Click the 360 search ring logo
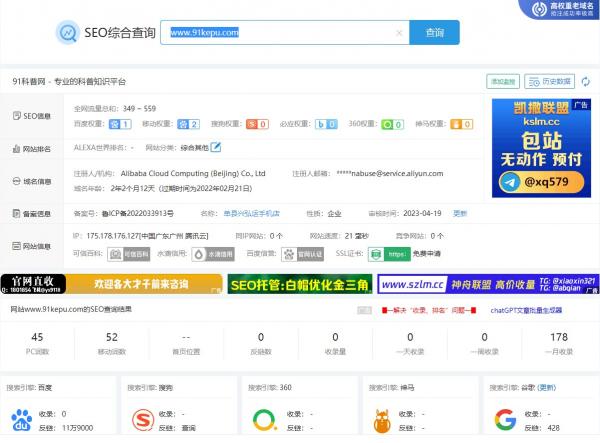600x443 pixels. pos(264,420)
